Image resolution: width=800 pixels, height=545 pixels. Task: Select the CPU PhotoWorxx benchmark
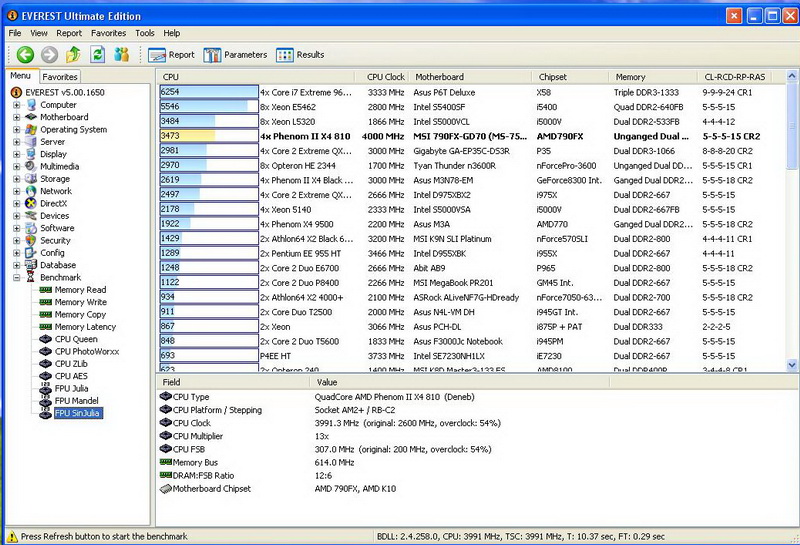coord(87,352)
